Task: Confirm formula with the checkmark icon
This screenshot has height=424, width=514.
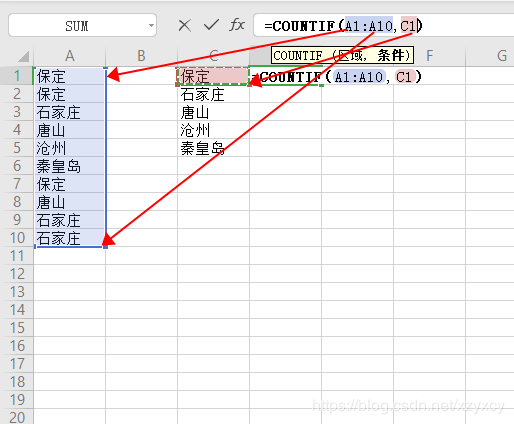Action: 211,25
